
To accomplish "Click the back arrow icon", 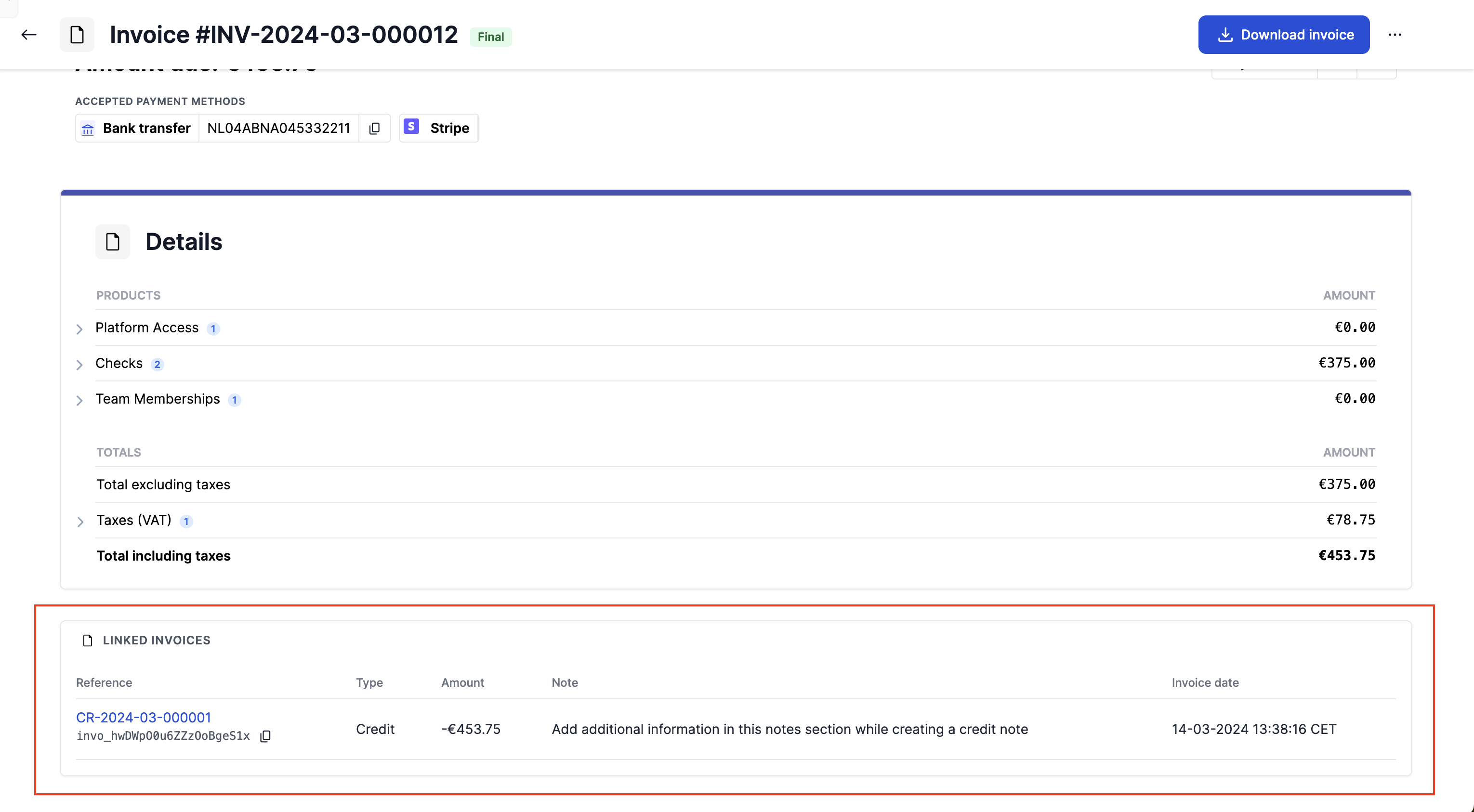I will click(x=28, y=35).
